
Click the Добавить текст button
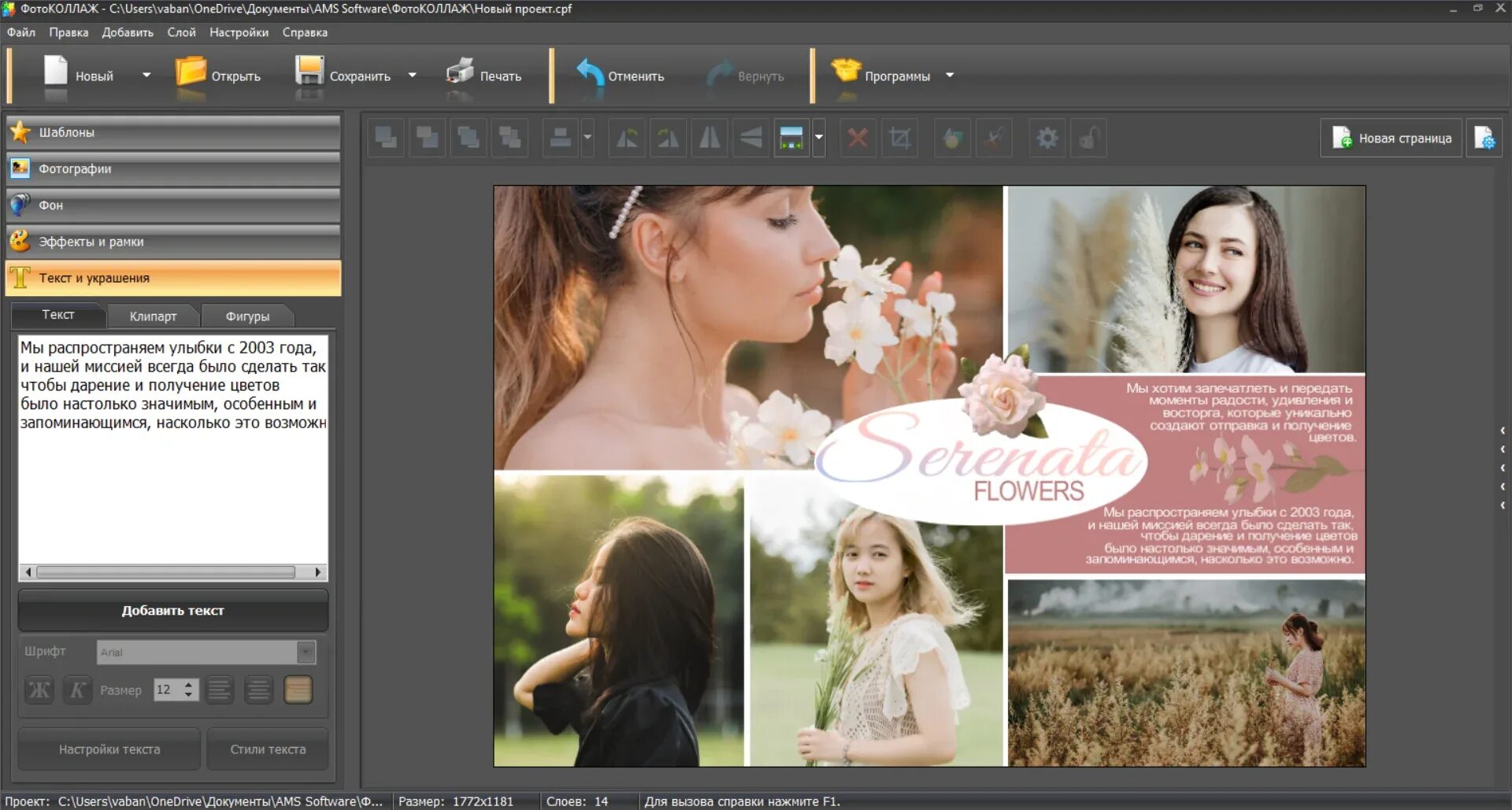172,611
